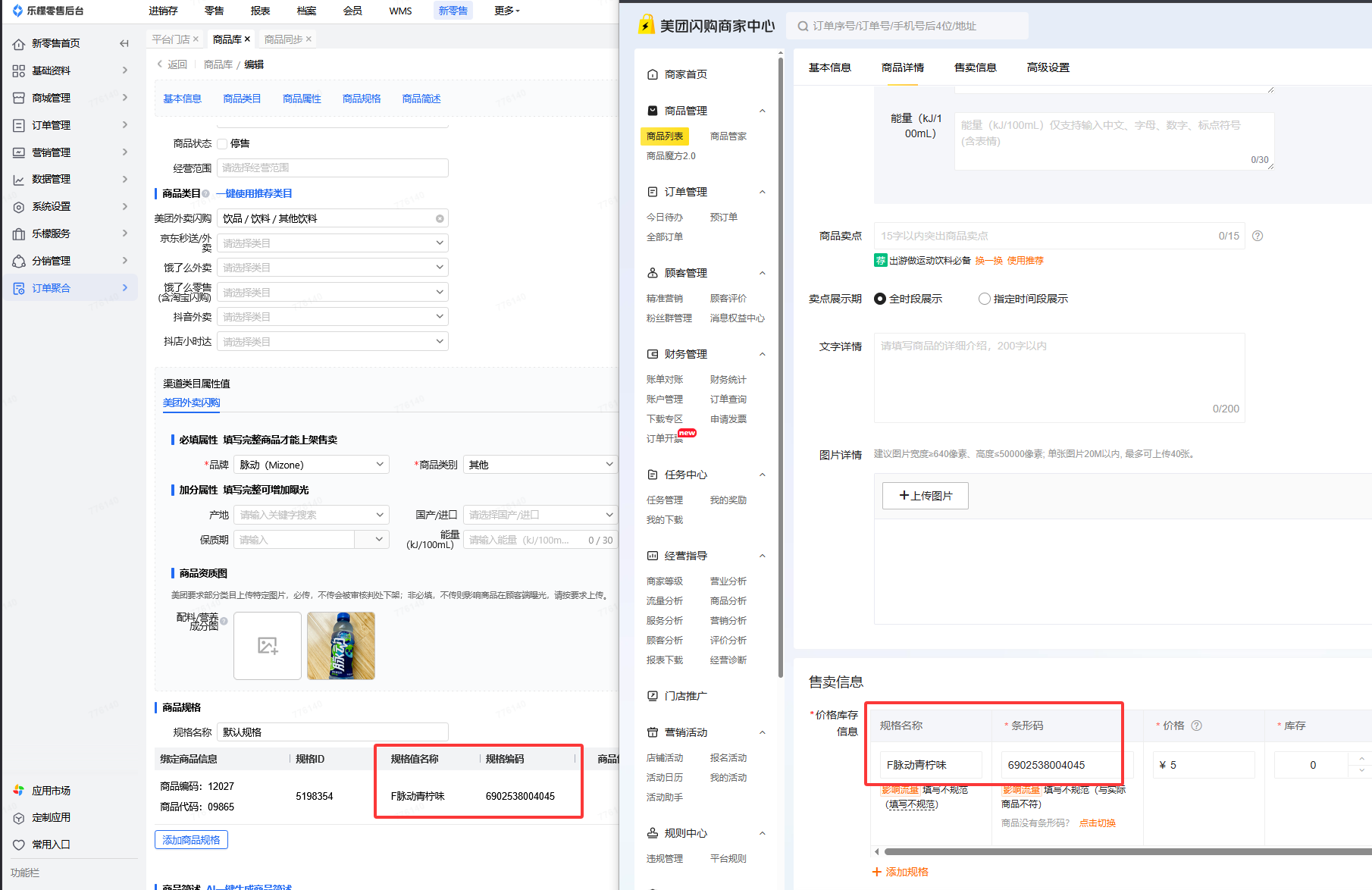1372x890 pixels.
Task: Click the 新零售首页 home icon
Action: 19,44
